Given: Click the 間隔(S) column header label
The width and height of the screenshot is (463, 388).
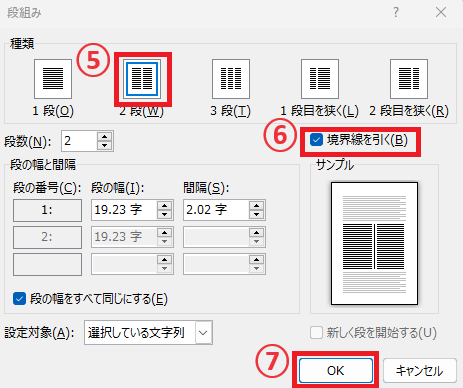Looking at the screenshot, I should tap(206, 188).
